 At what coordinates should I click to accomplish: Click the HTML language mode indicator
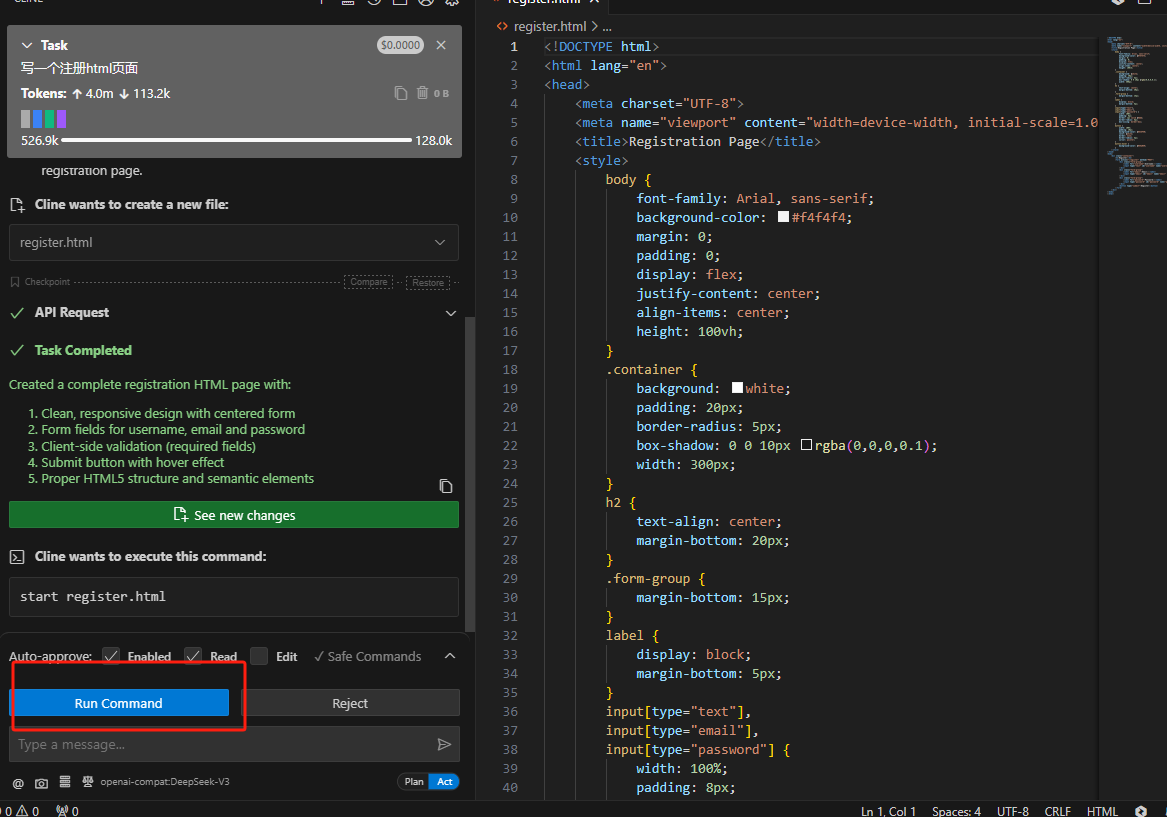tap(1102, 811)
